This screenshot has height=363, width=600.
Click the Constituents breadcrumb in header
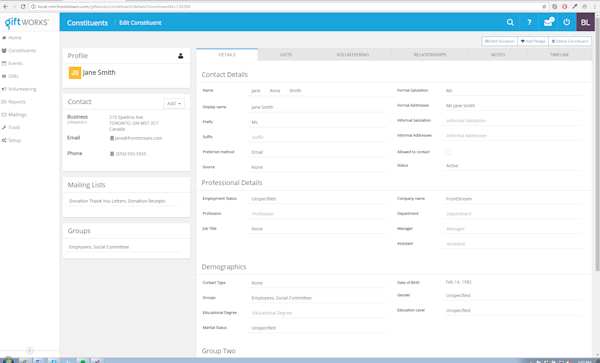[x=87, y=23]
